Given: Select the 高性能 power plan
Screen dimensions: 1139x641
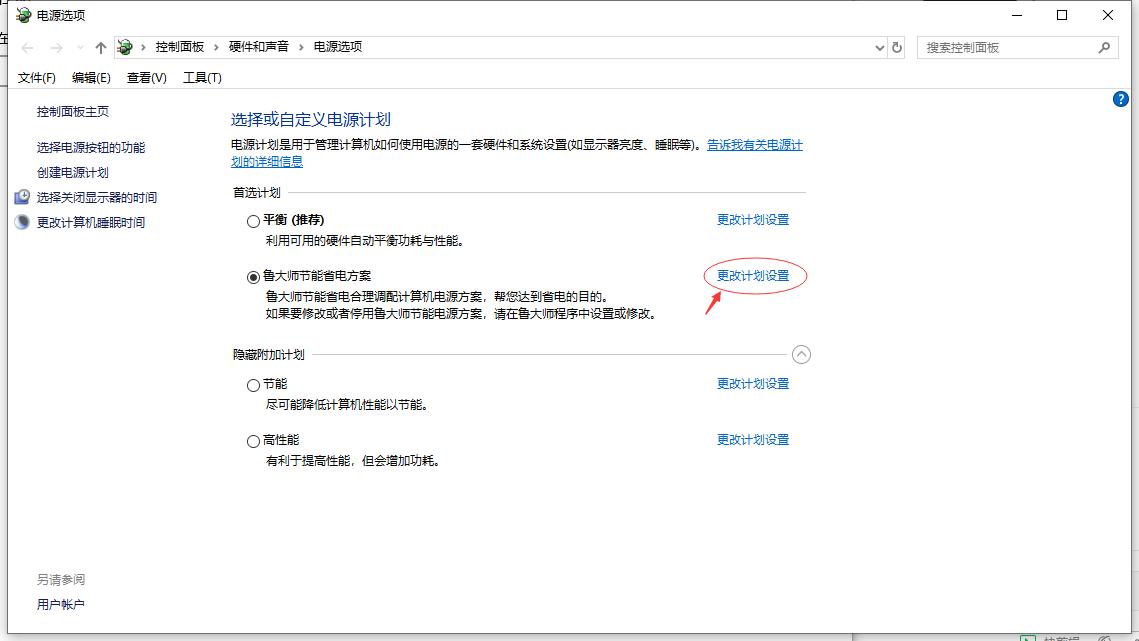Looking at the screenshot, I should (253, 440).
